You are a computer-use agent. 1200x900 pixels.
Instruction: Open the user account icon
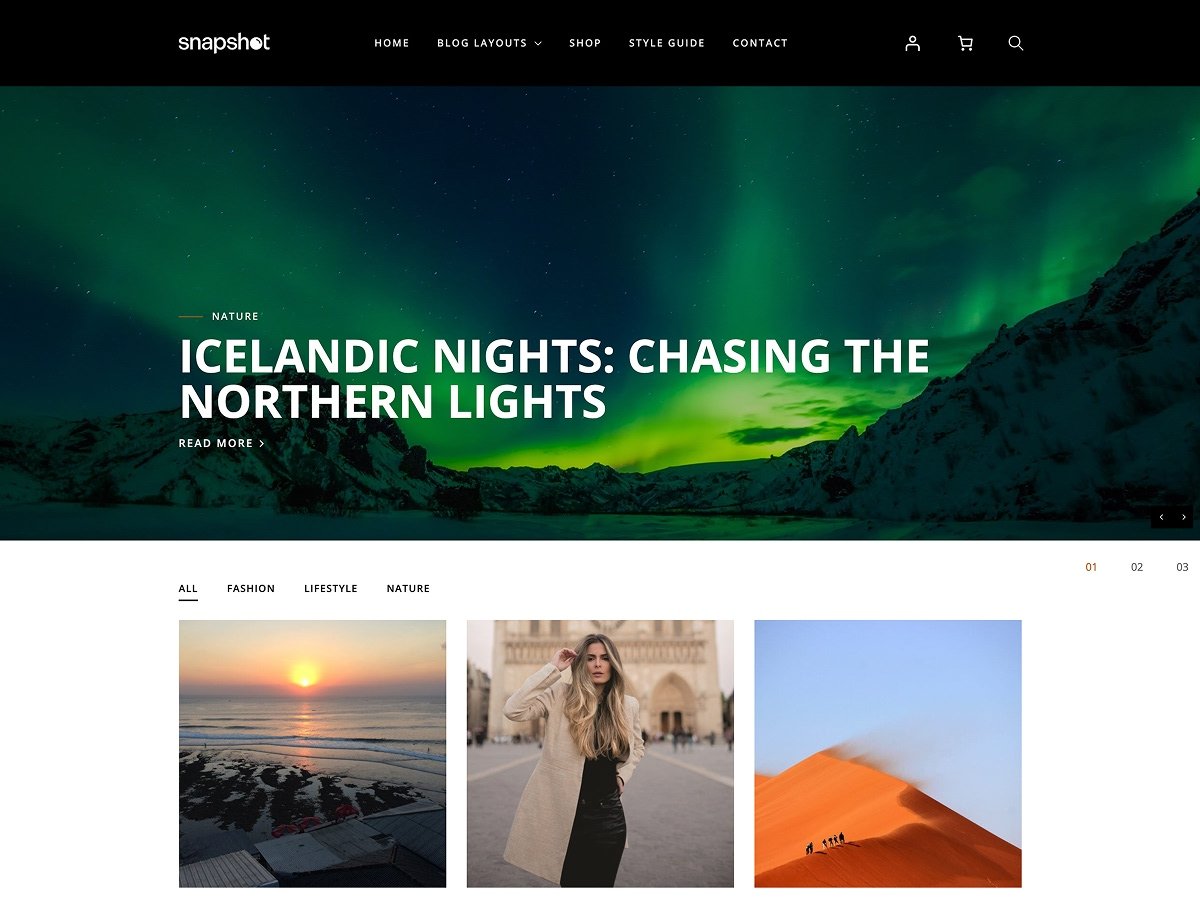coord(912,43)
